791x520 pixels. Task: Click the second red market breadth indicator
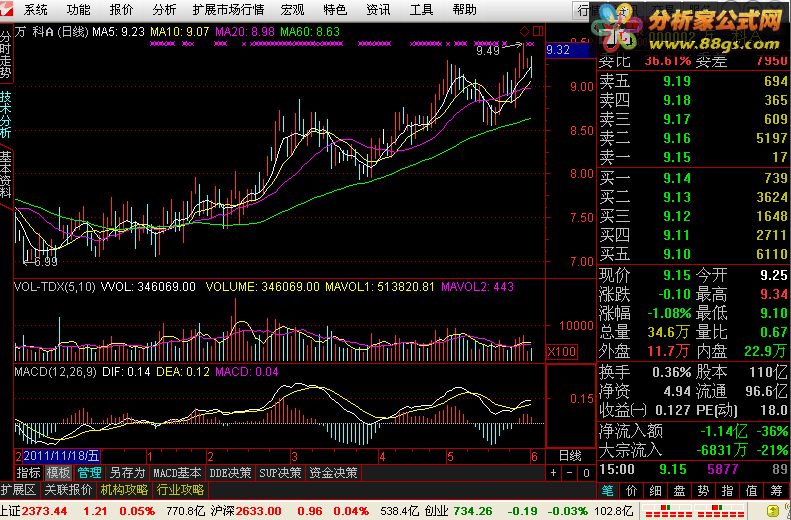(x=722, y=510)
